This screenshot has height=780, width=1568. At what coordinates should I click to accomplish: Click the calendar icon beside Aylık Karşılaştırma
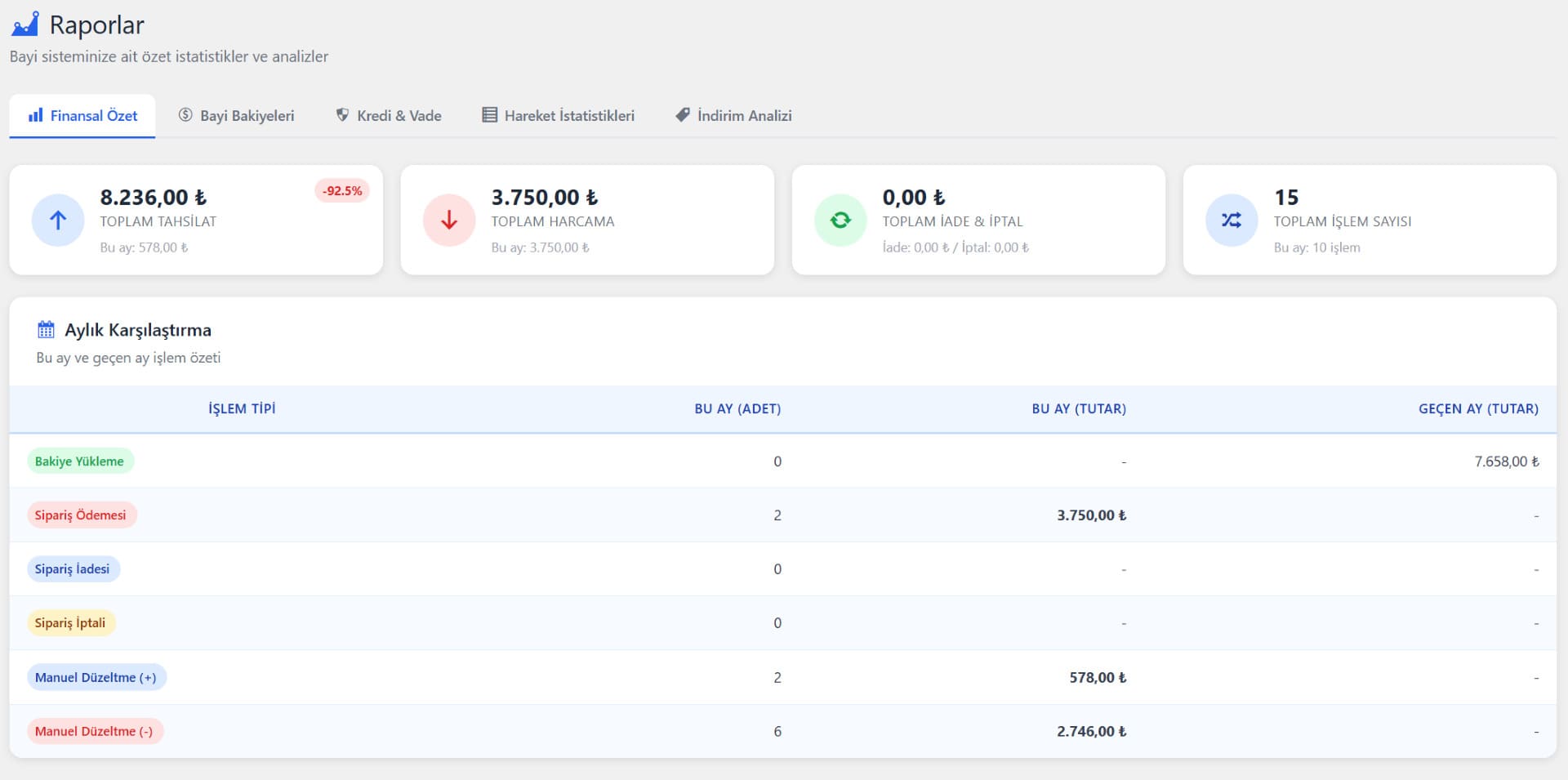46,330
